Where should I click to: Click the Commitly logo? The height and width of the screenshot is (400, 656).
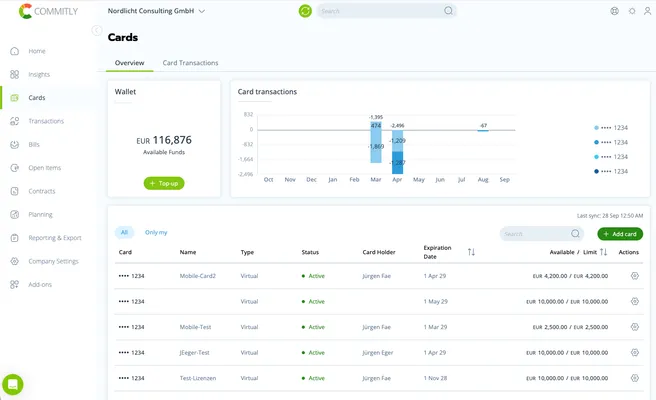coord(48,11)
